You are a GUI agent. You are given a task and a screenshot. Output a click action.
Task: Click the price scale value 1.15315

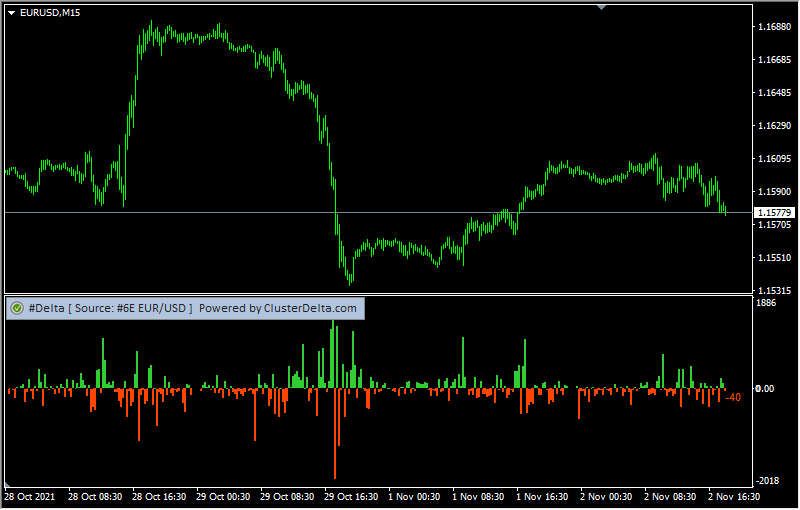coord(774,290)
